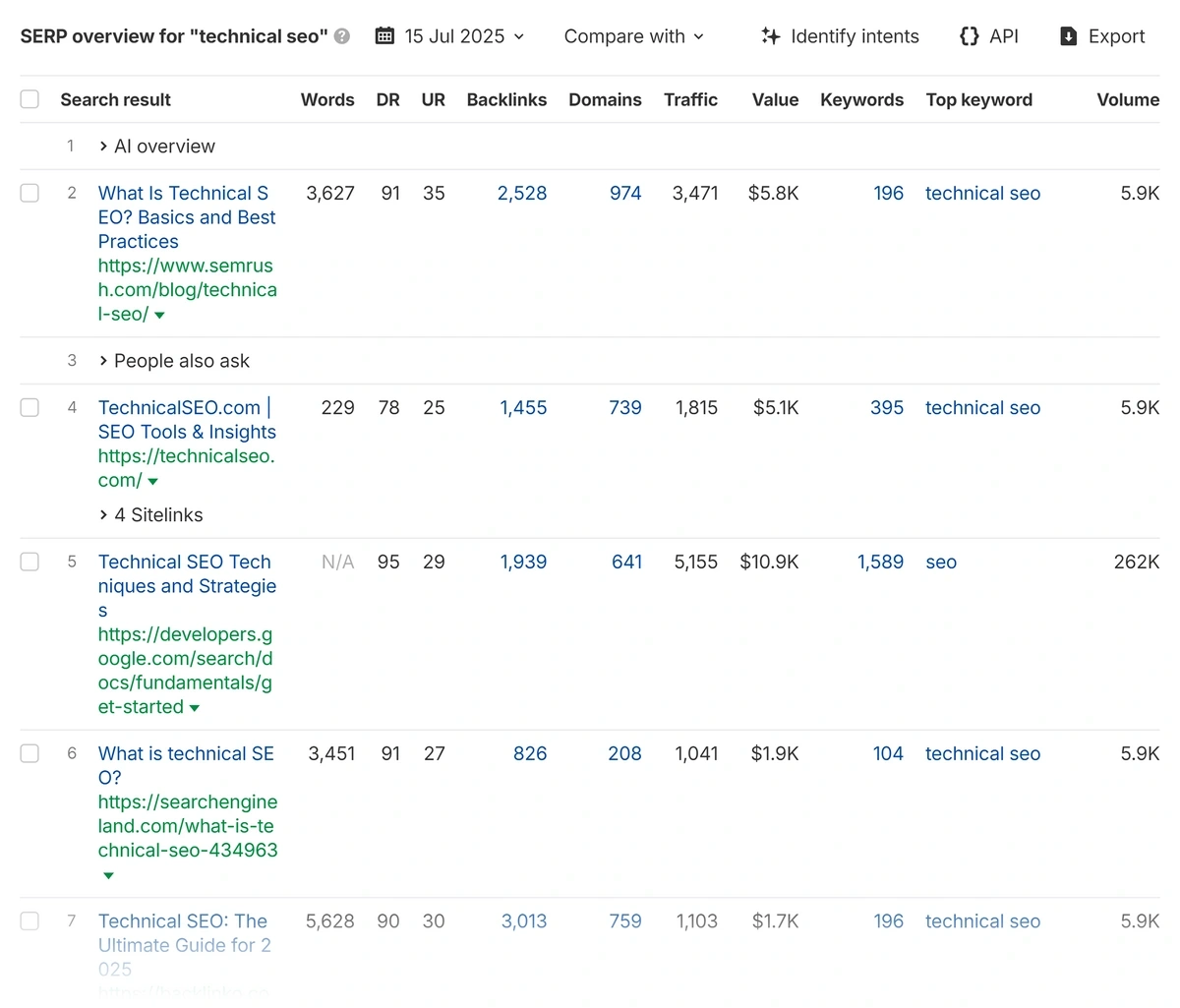The height and width of the screenshot is (1008, 1180).
Task: Click the top keyword 'seo' link
Action: pos(941,563)
